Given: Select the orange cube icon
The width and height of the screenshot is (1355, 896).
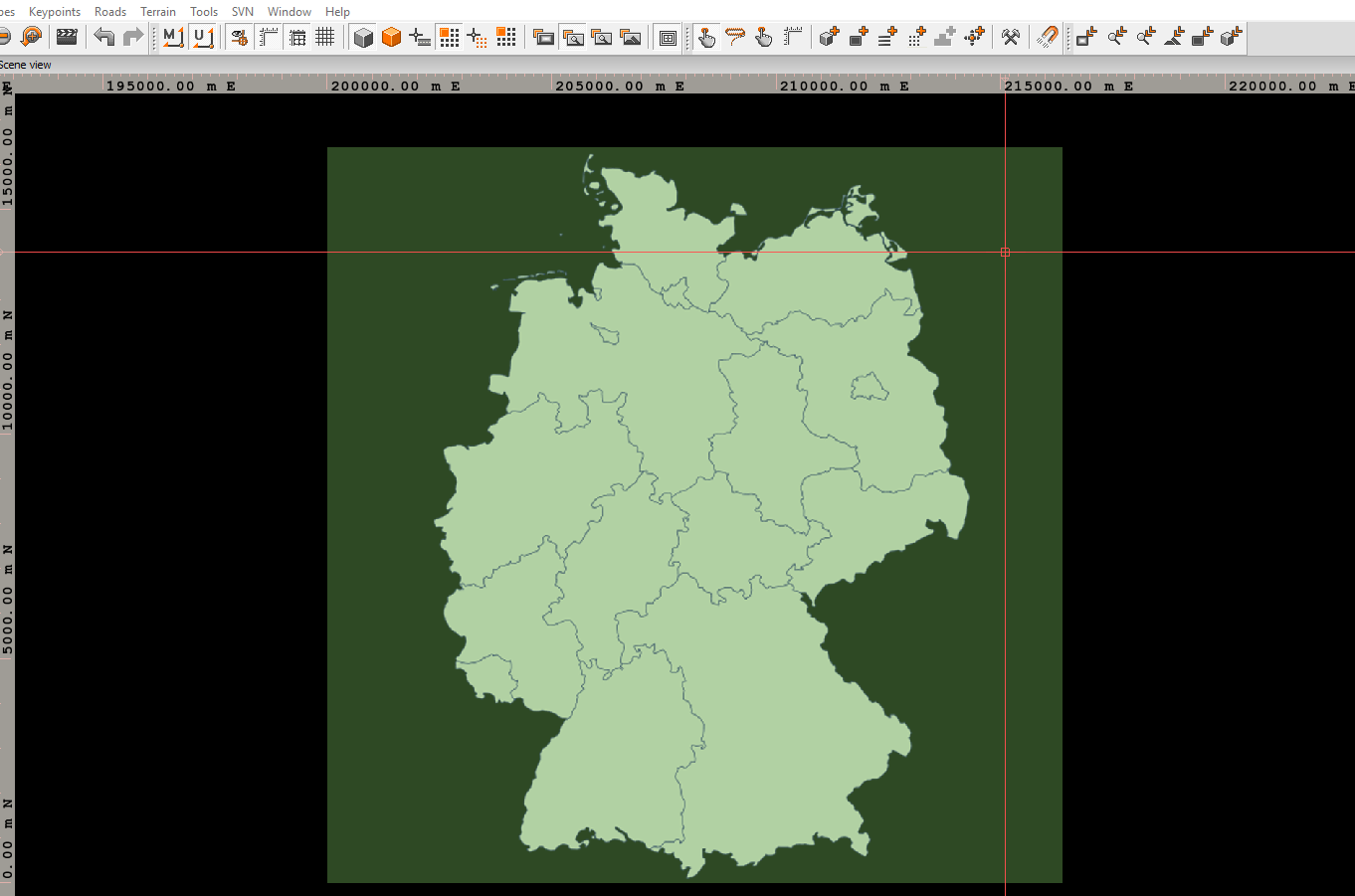Looking at the screenshot, I should point(391,37).
